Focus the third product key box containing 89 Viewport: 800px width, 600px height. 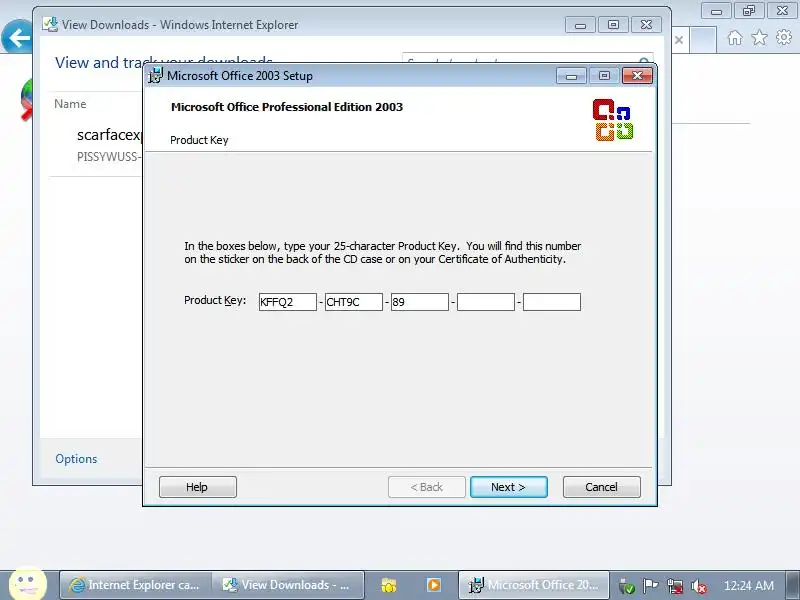point(420,302)
